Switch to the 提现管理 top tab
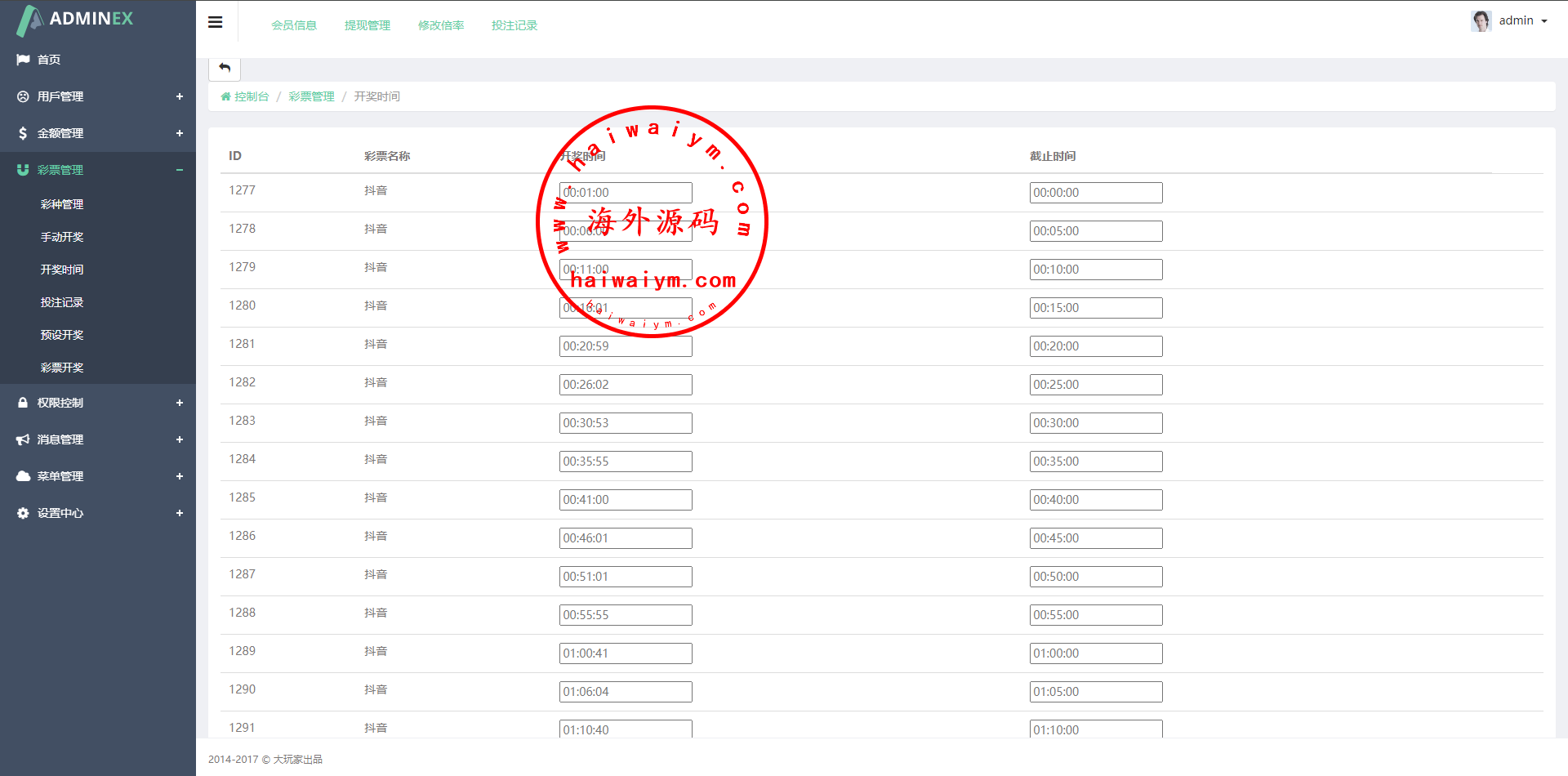Viewport: 1568px width, 776px height. point(367,25)
